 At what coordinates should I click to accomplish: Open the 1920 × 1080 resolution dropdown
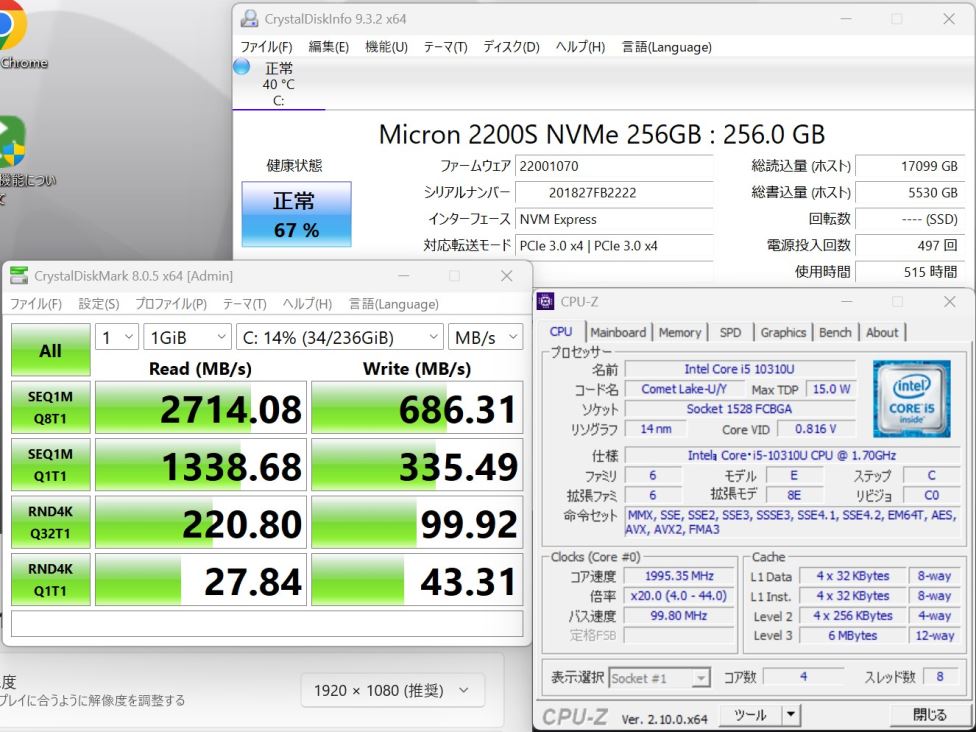pos(391,690)
